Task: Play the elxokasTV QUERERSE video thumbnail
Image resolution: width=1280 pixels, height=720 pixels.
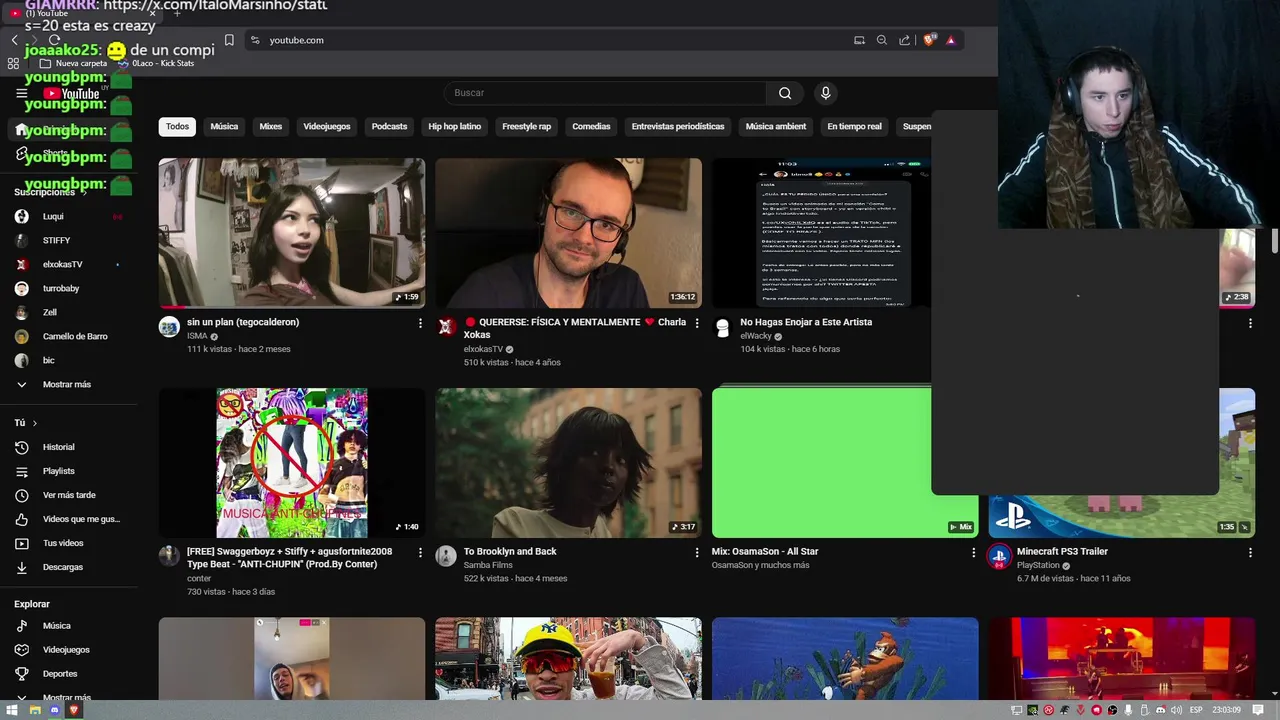Action: tap(568, 233)
